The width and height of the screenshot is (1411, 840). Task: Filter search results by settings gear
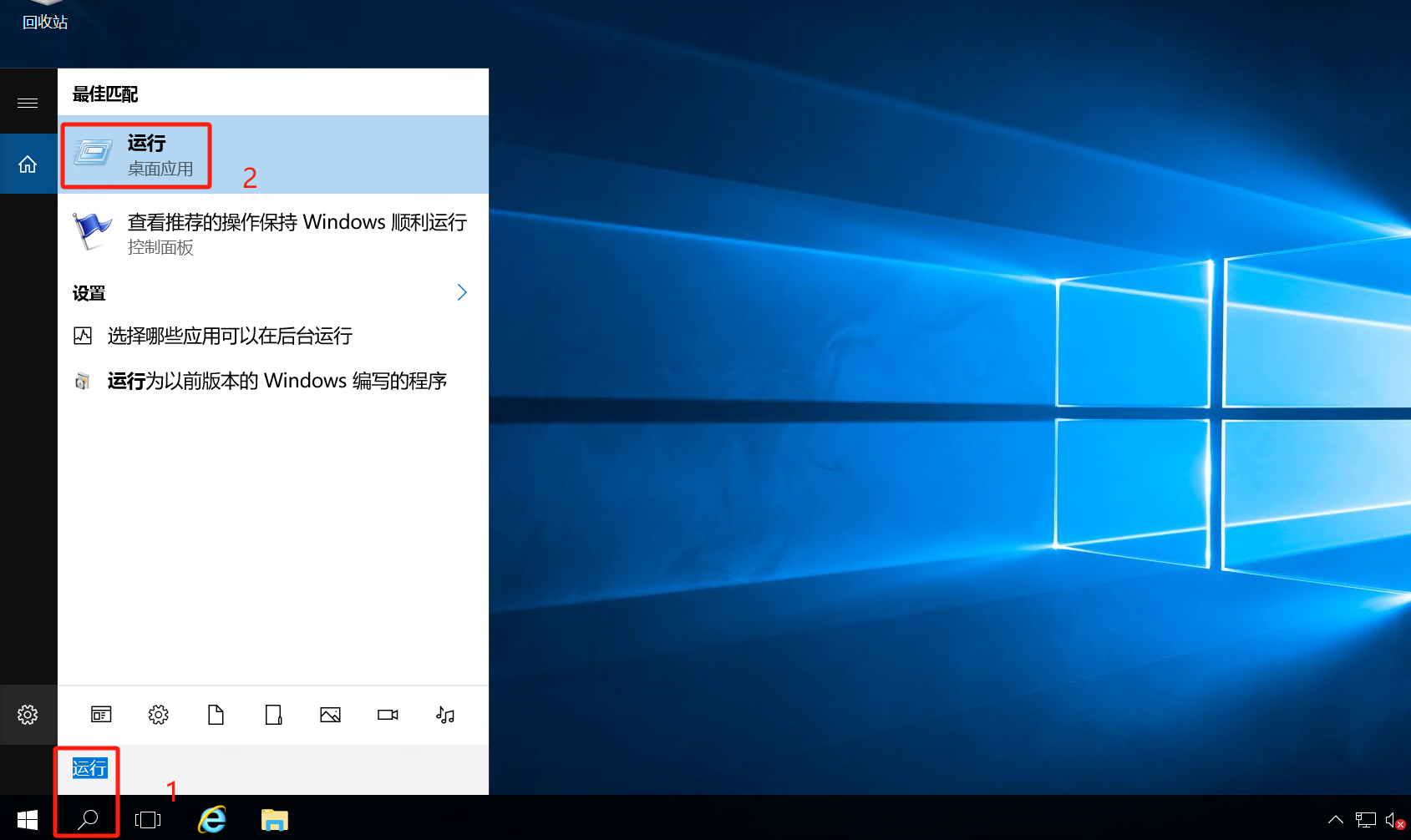point(159,715)
